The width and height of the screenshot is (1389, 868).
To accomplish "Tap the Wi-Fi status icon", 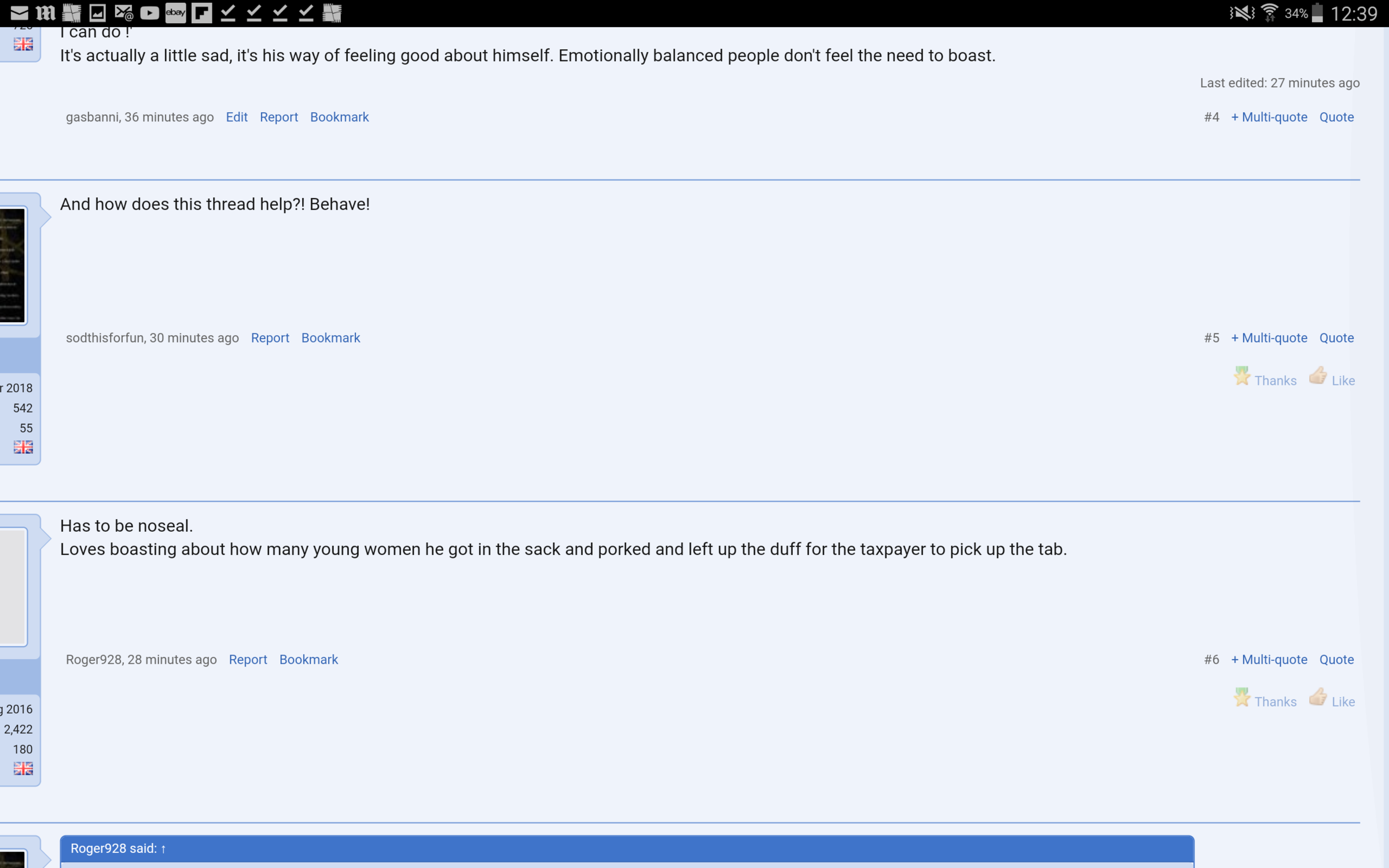I will (1269, 13).
